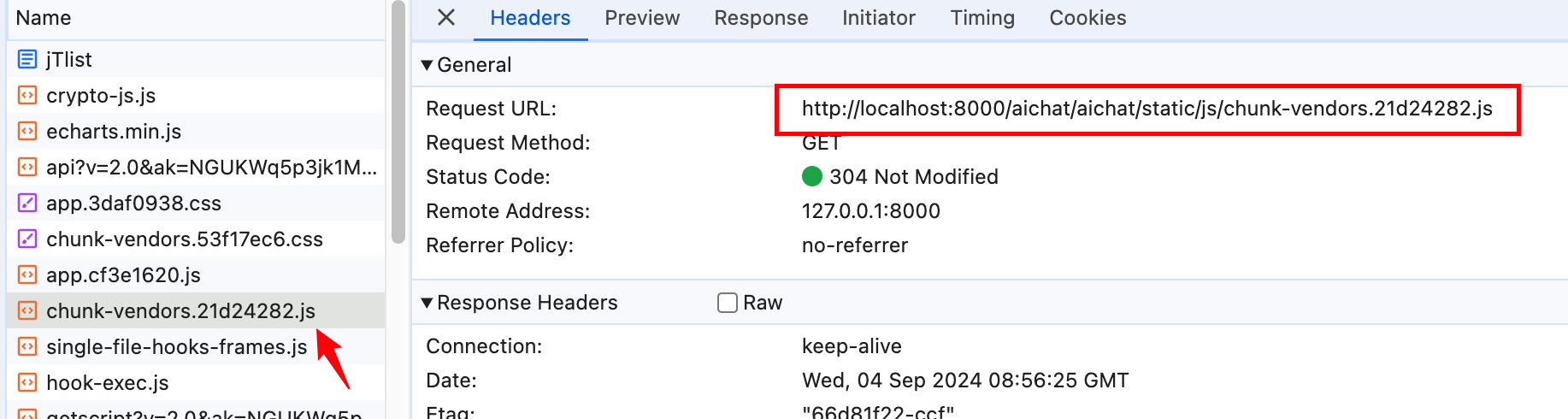The height and width of the screenshot is (419, 1568).
Task: Click the Request URL value
Action: click(1147, 109)
